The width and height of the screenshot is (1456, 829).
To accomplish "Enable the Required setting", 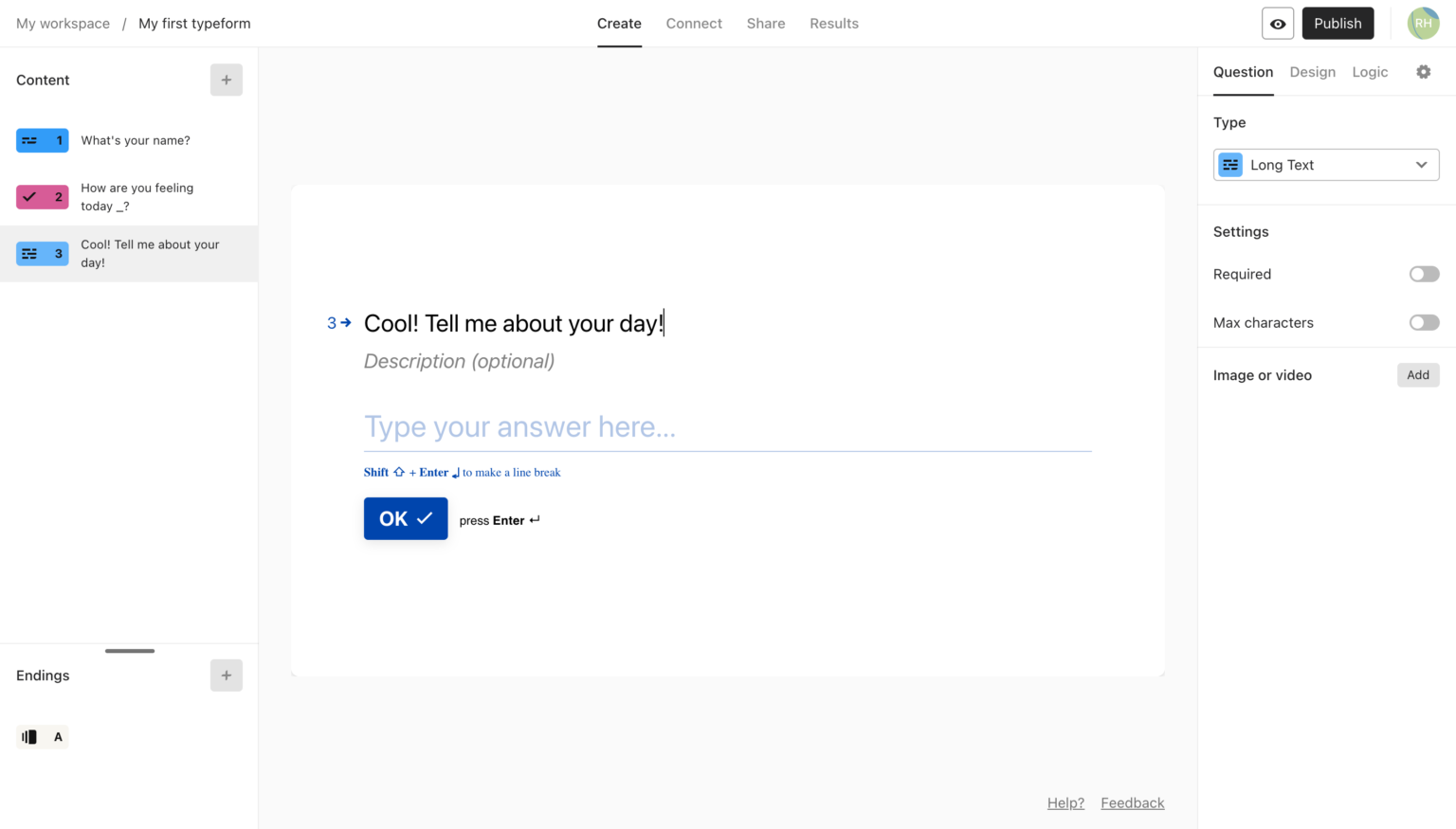I will click(1423, 274).
